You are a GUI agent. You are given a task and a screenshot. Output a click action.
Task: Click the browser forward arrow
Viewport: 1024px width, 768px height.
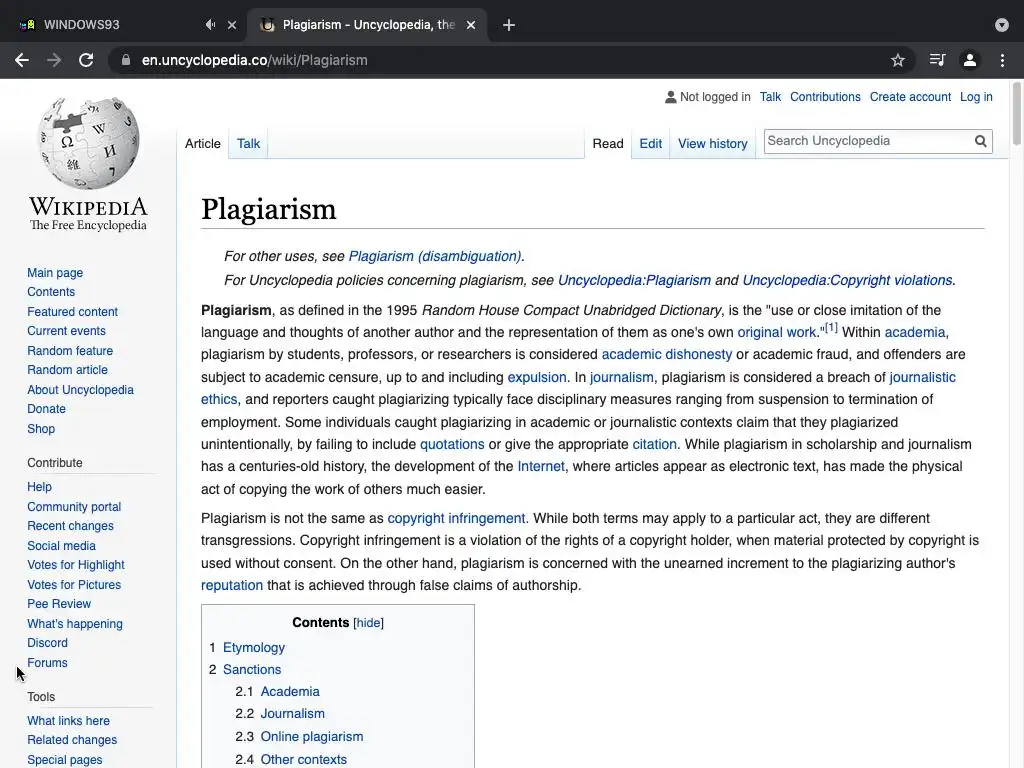click(54, 60)
